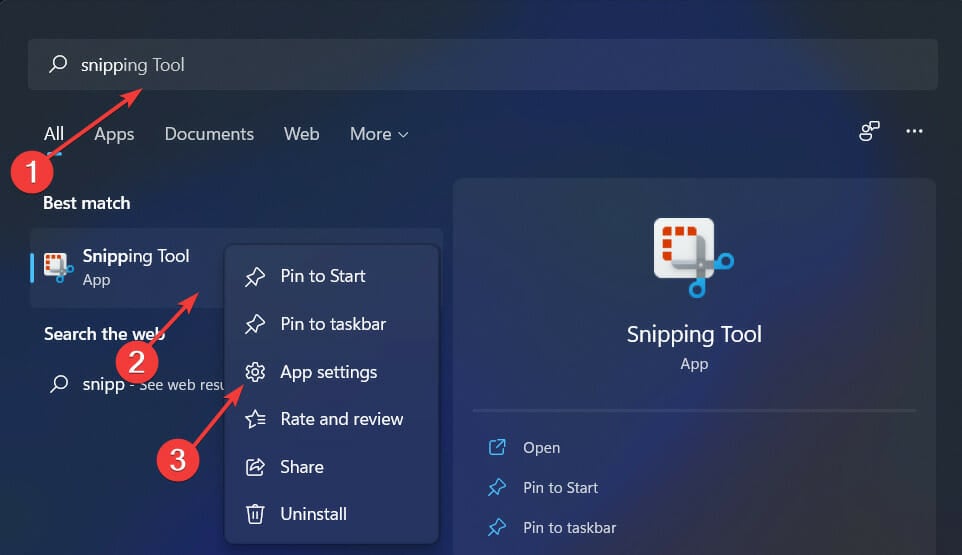Choose Share in the context menu
The width and height of the screenshot is (962, 555).
331,467
